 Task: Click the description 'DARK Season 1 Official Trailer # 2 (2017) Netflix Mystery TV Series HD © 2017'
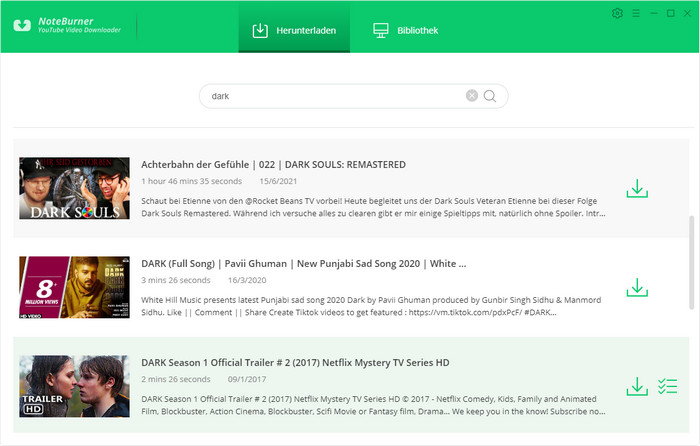373,405
